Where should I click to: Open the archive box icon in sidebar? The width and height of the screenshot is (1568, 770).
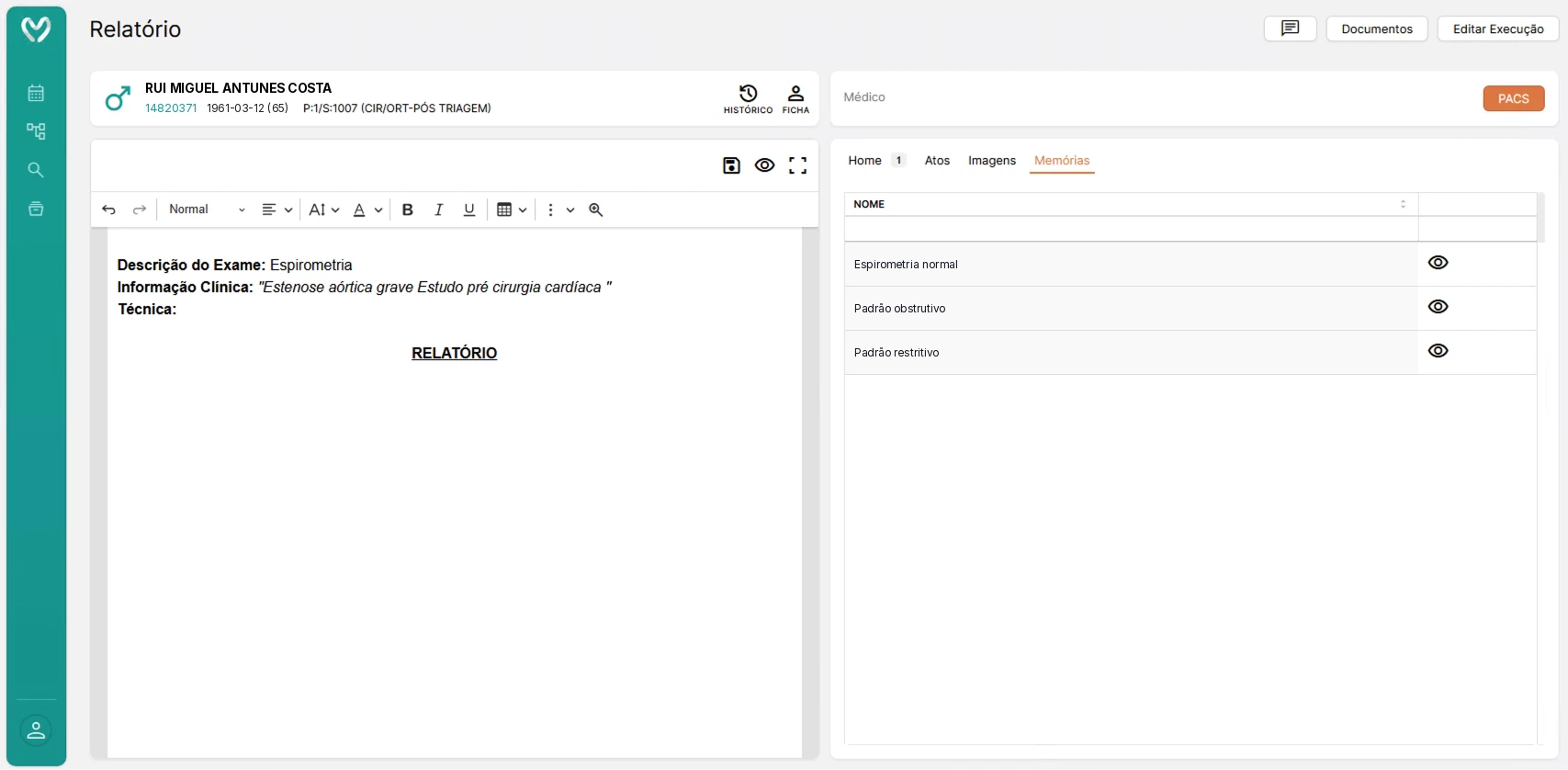point(36,209)
